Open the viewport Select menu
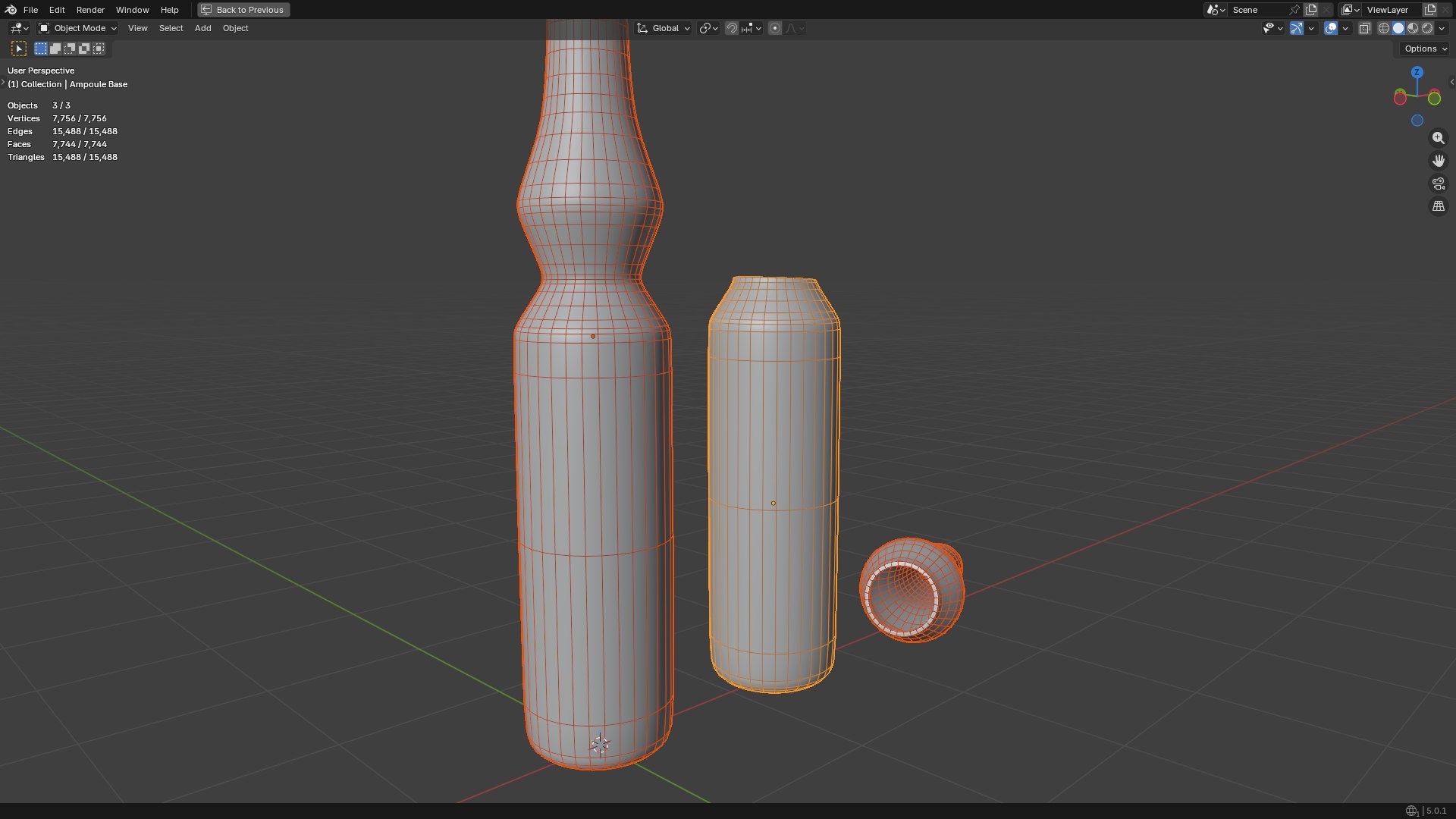Screen dimensions: 1456x819 [171, 28]
